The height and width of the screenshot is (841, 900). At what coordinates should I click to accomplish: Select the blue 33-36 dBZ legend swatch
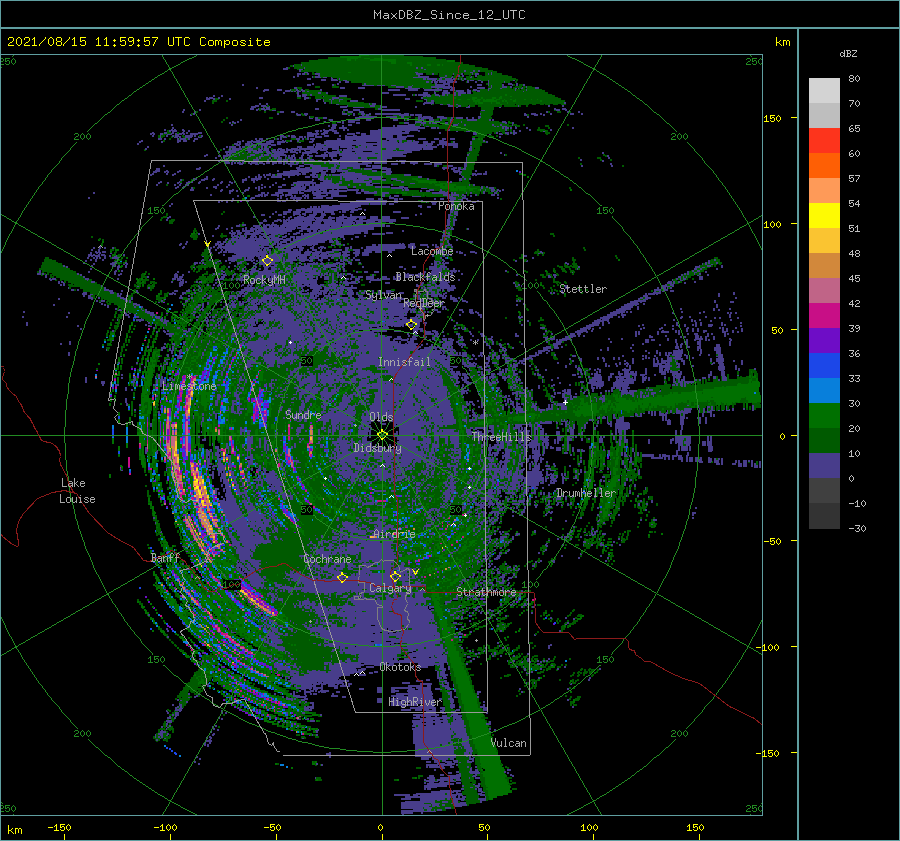point(824,366)
